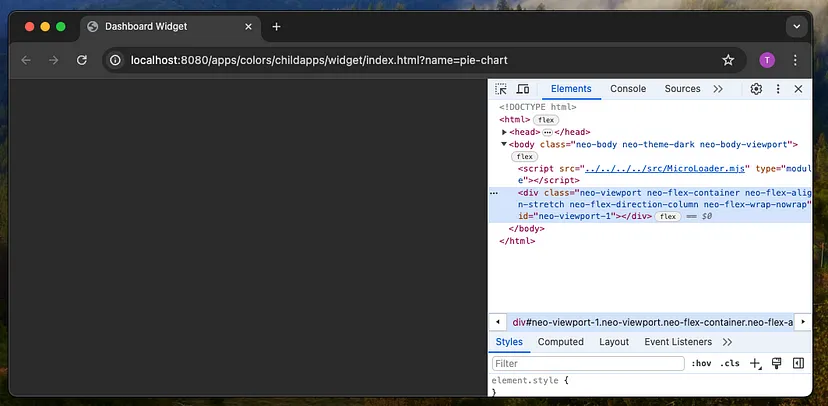Image resolution: width=828 pixels, height=406 pixels.
Task: Open the new tab plus button
Action: pyautogui.click(x=277, y=27)
